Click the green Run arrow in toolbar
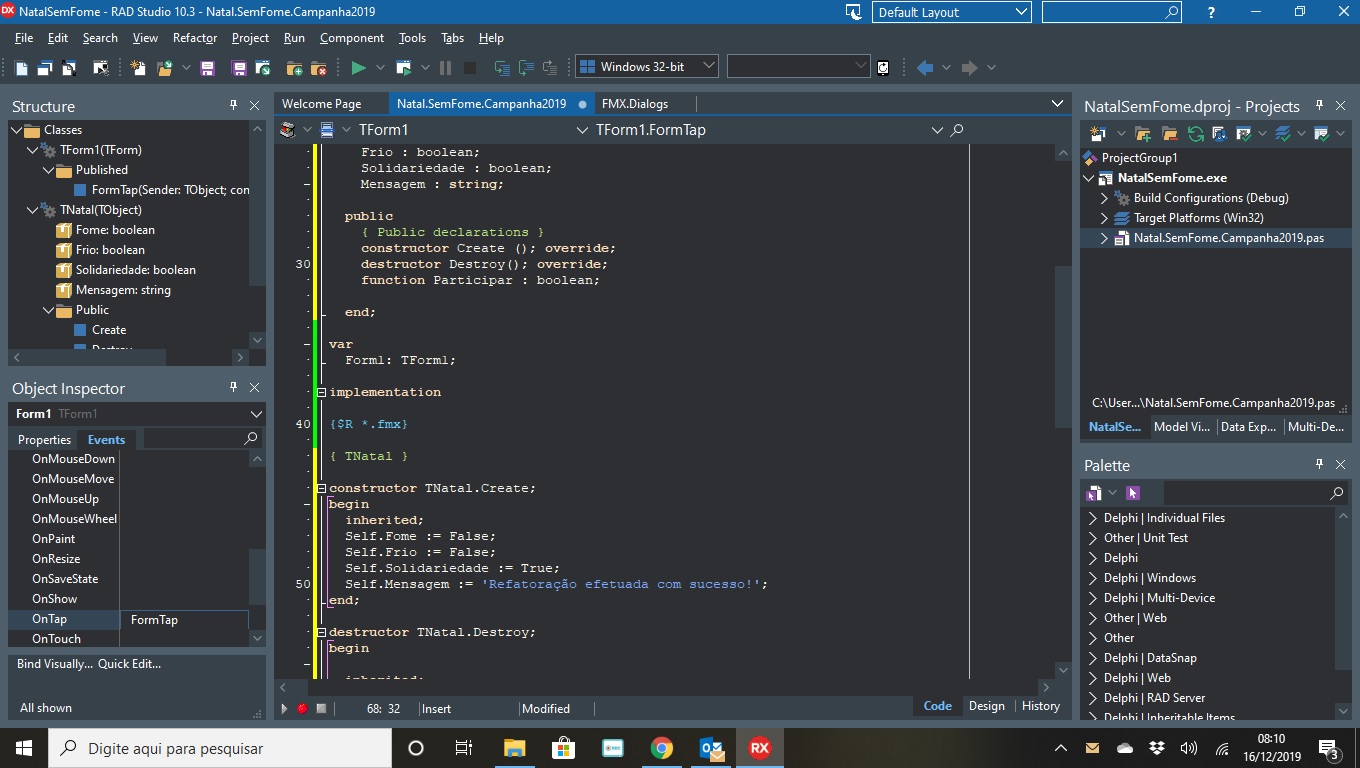The height and width of the screenshot is (768, 1360). pos(358,67)
